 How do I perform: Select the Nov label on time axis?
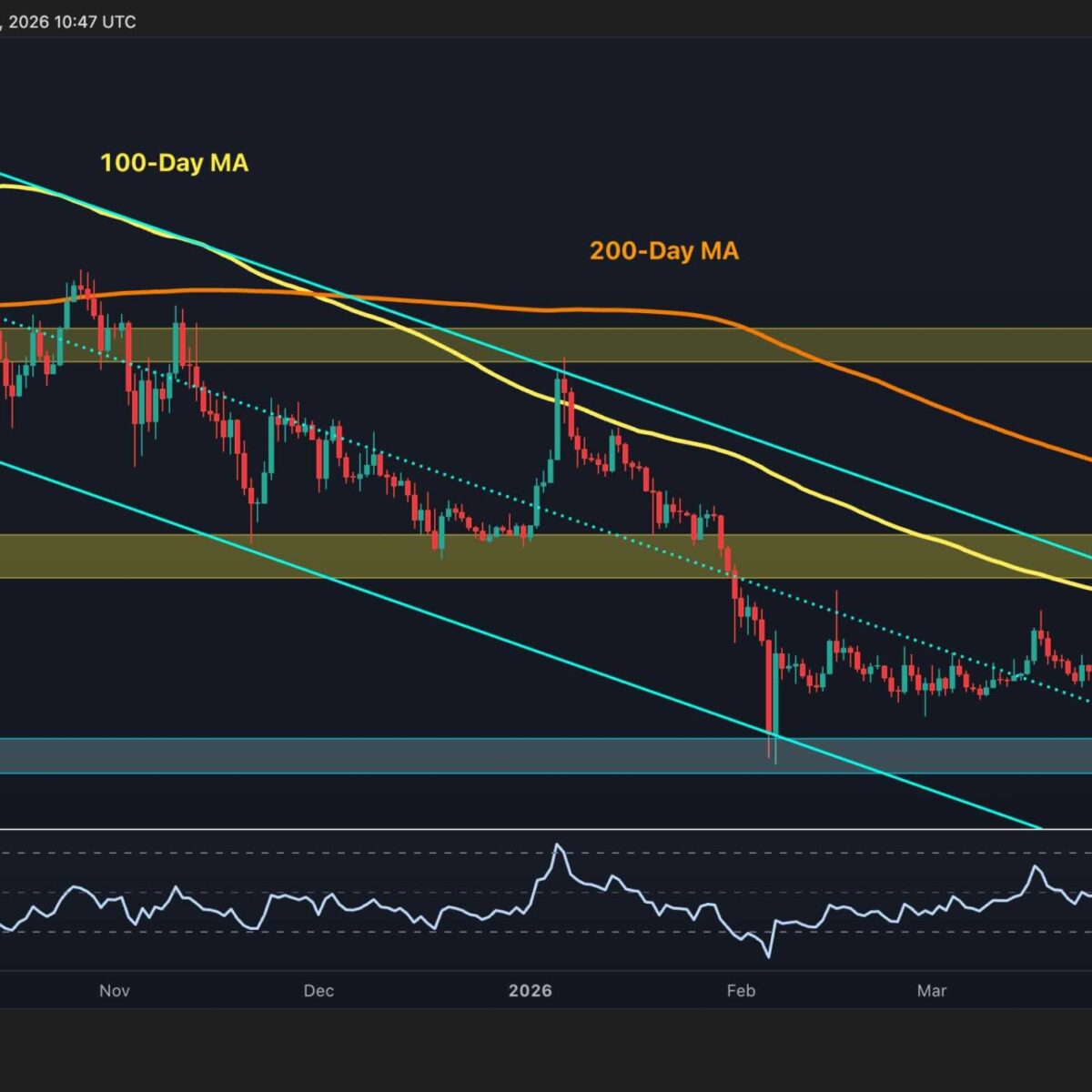click(115, 990)
